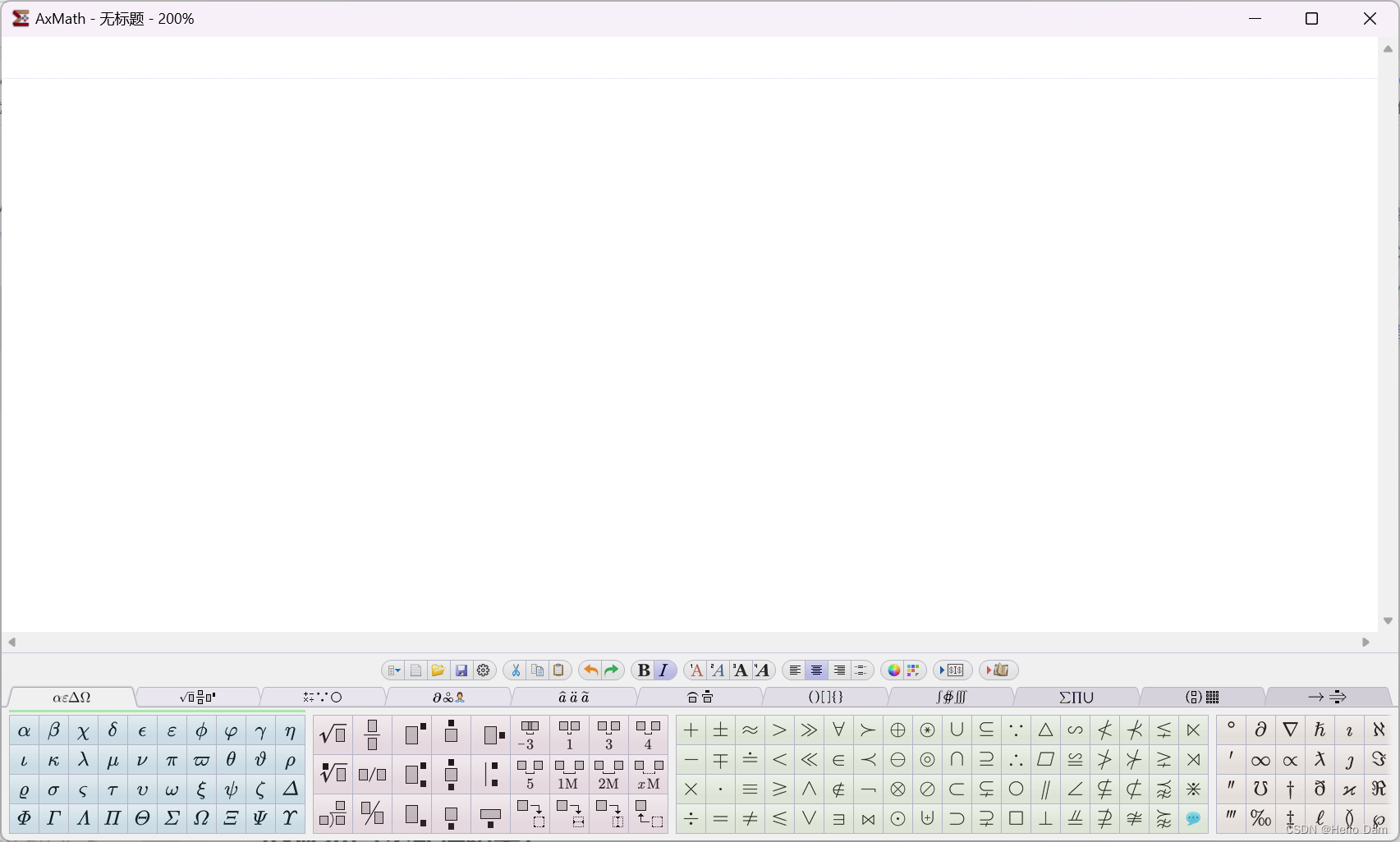Screen dimensions: 1400x842
Task: Align formula to the right
Action: click(x=839, y=670)
